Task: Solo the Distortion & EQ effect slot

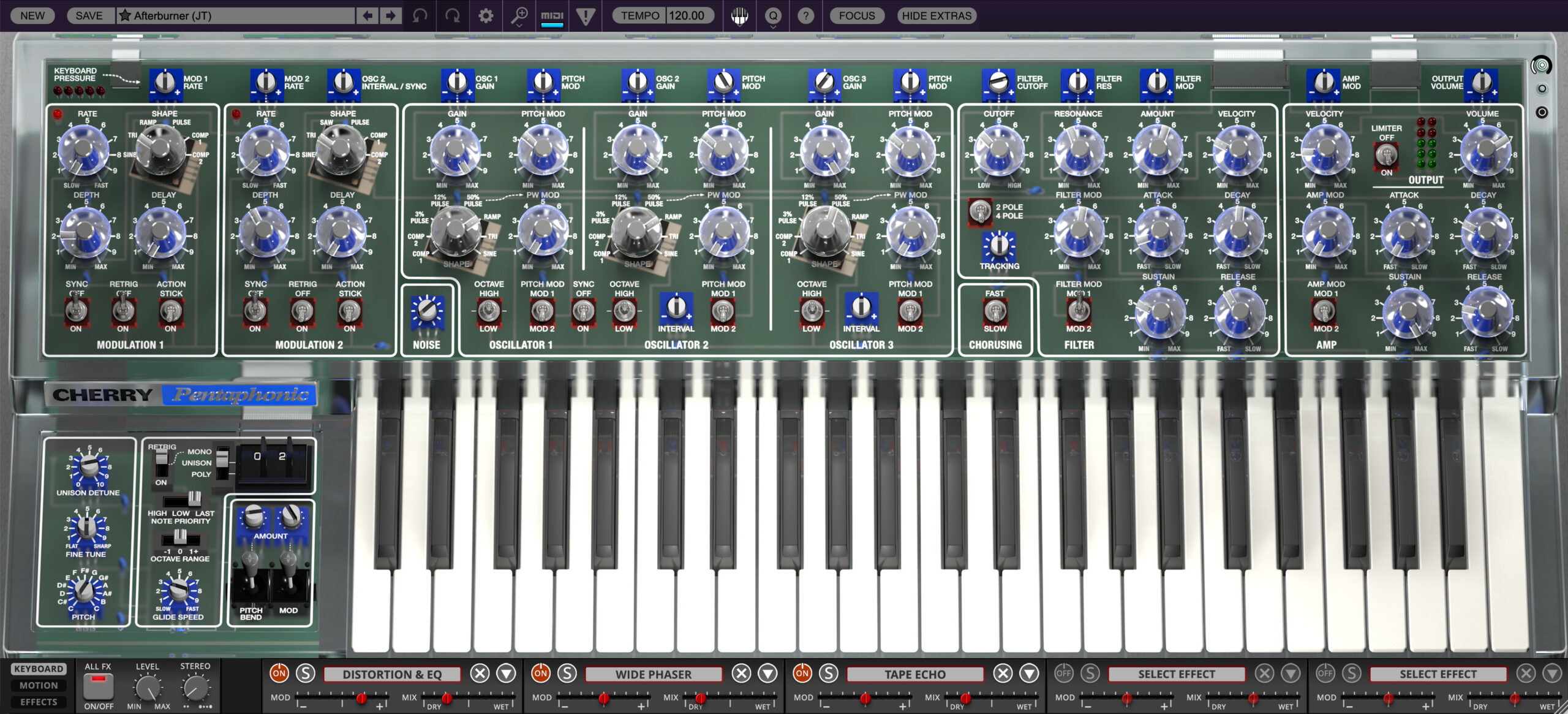Action: coord(305,674)
